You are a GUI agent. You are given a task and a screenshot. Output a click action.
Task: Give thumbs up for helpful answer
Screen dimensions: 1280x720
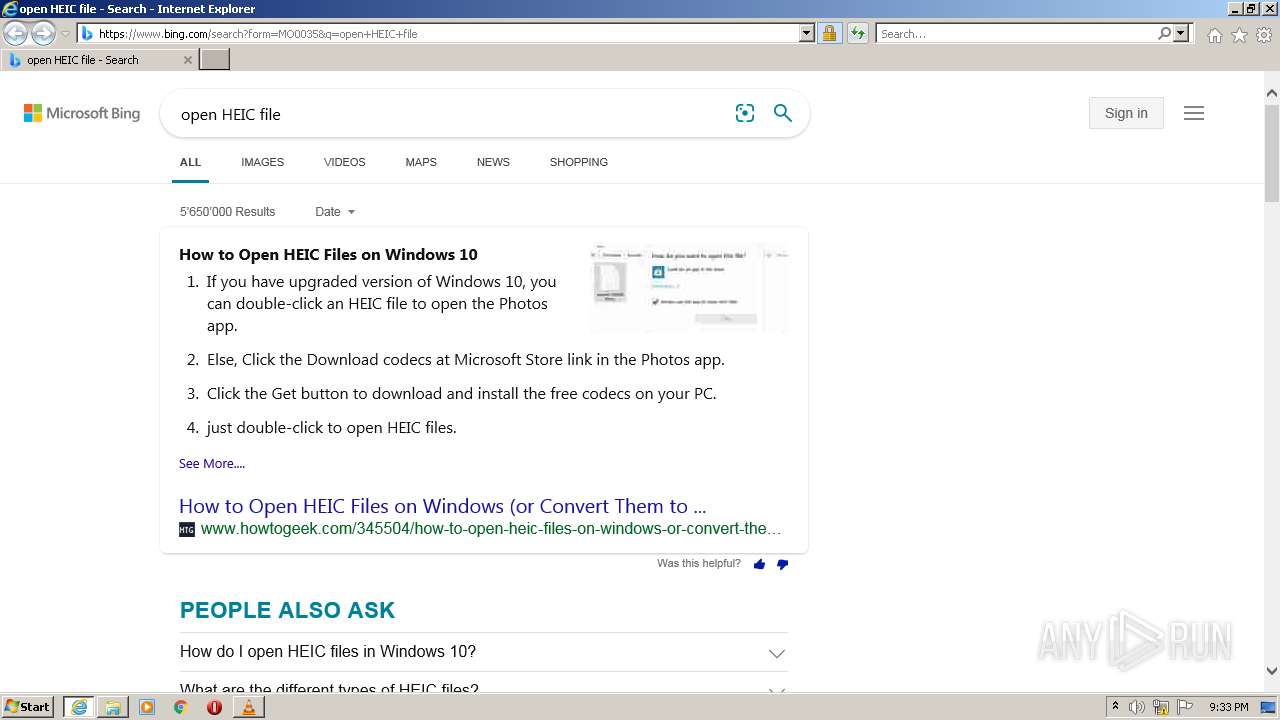pos(759,564)
